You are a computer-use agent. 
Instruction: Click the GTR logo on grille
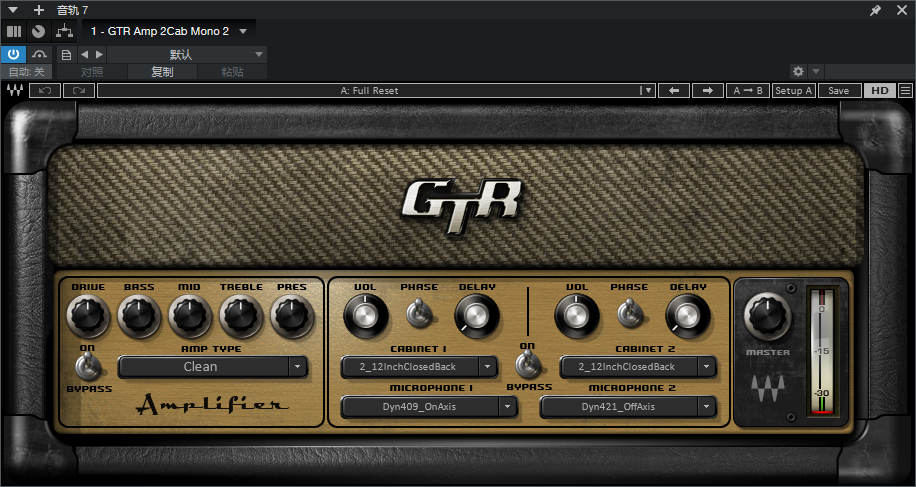(x=462, y=205)
